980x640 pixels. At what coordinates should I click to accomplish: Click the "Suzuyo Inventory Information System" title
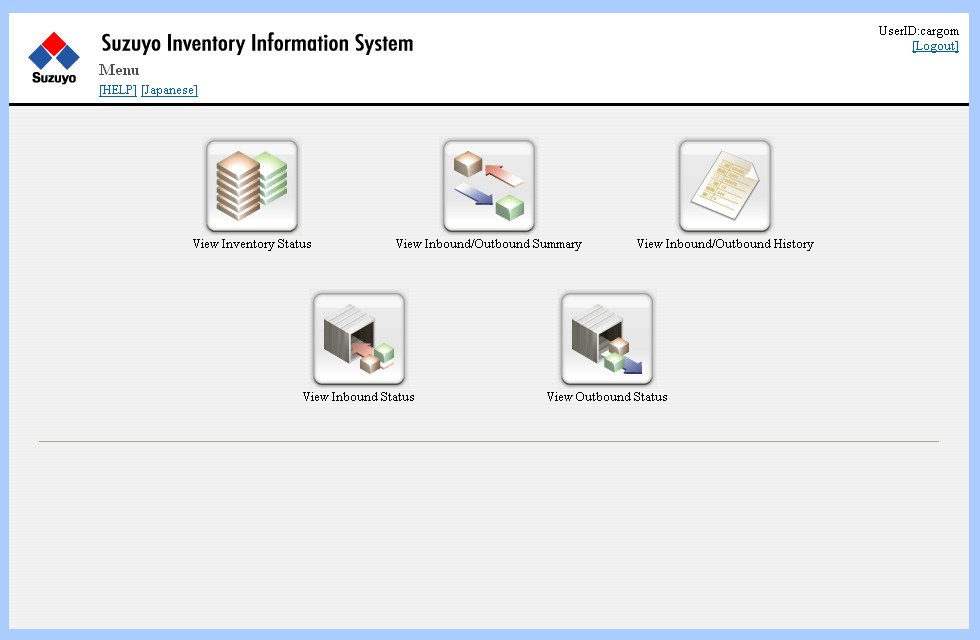257,44
